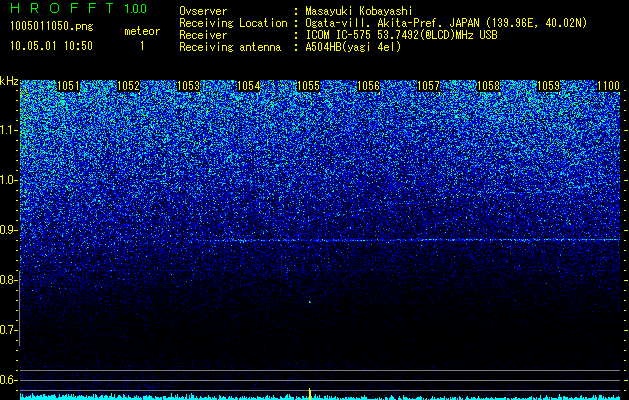
Task: Click the 1100 time marker
Action: pos(609,86)
